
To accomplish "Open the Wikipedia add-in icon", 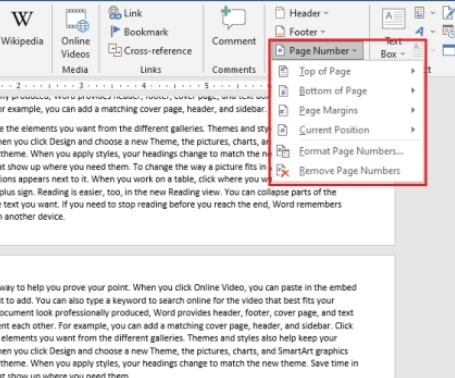I will pos(22,19).
